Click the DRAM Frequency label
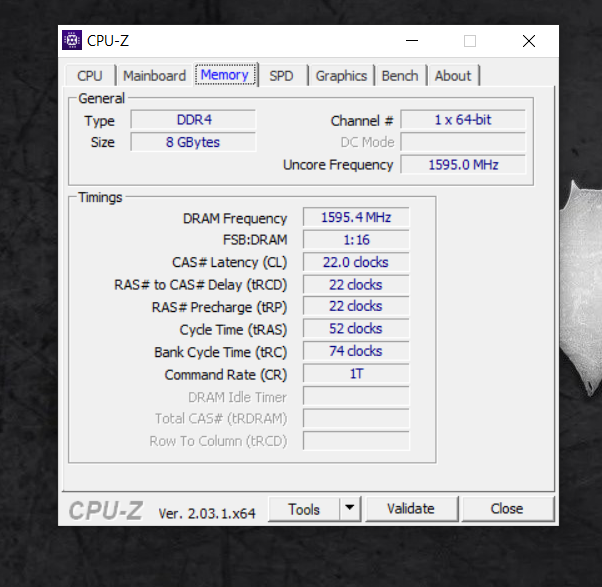 click(235, 218)
